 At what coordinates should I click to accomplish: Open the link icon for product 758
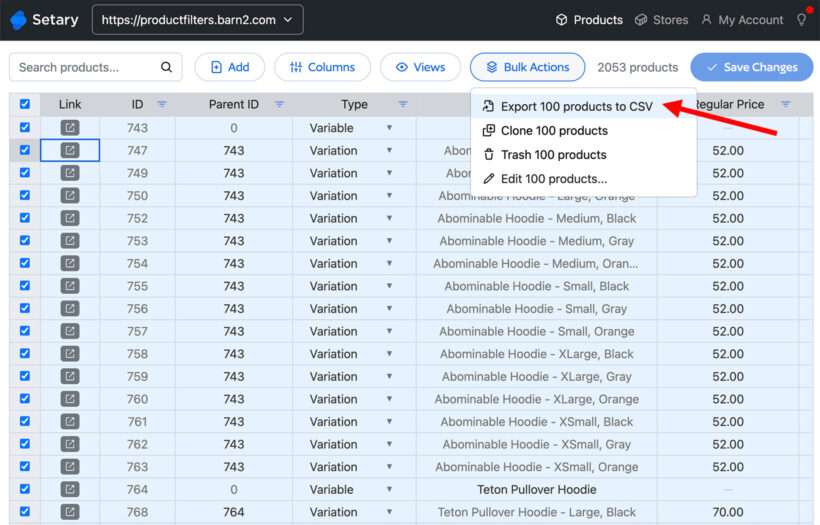tap(70, 353)
